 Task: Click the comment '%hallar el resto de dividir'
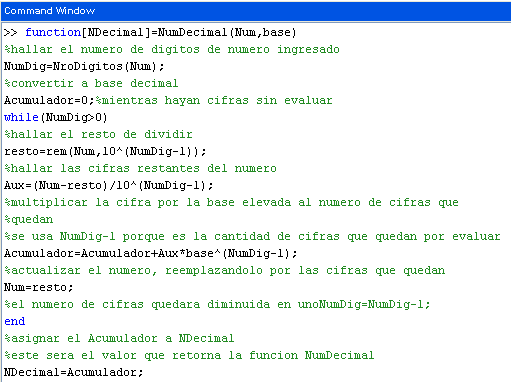98,134
